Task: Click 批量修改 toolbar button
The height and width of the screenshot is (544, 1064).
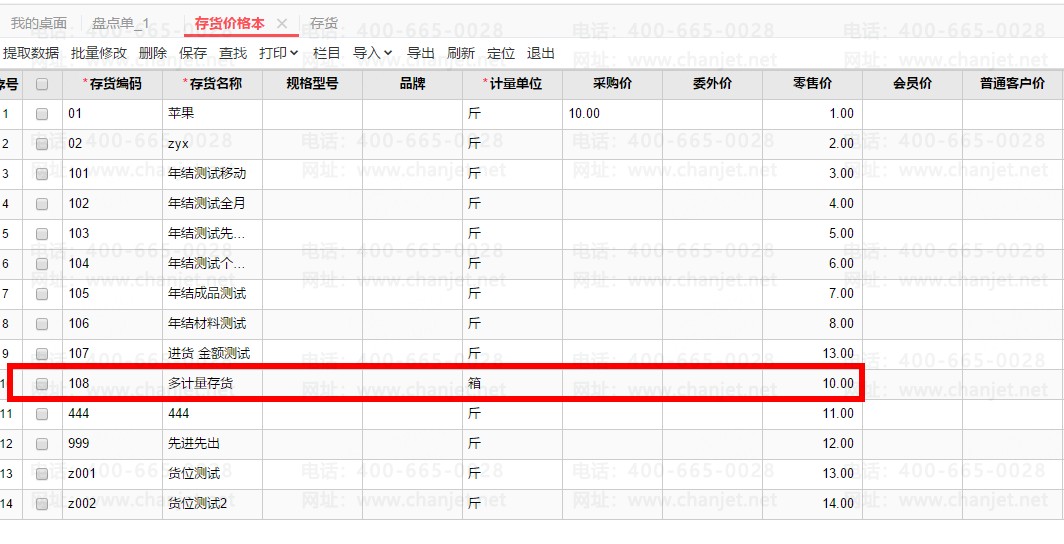Action: pyautogui.click(x=99, y=53)
